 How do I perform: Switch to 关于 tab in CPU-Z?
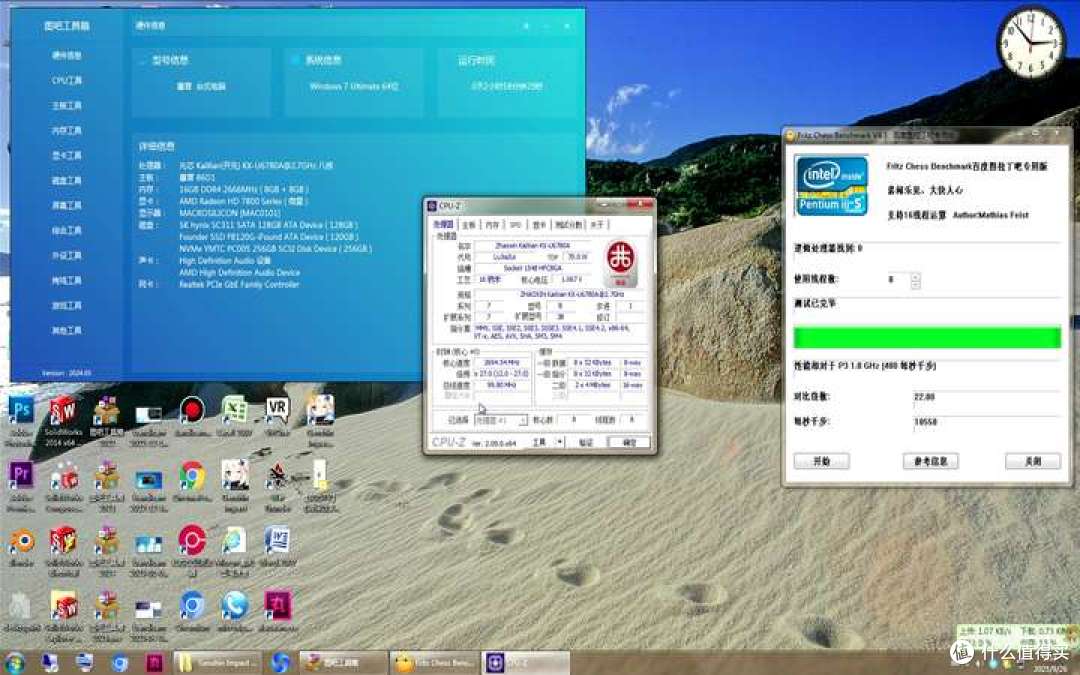(x=597, y=225)
